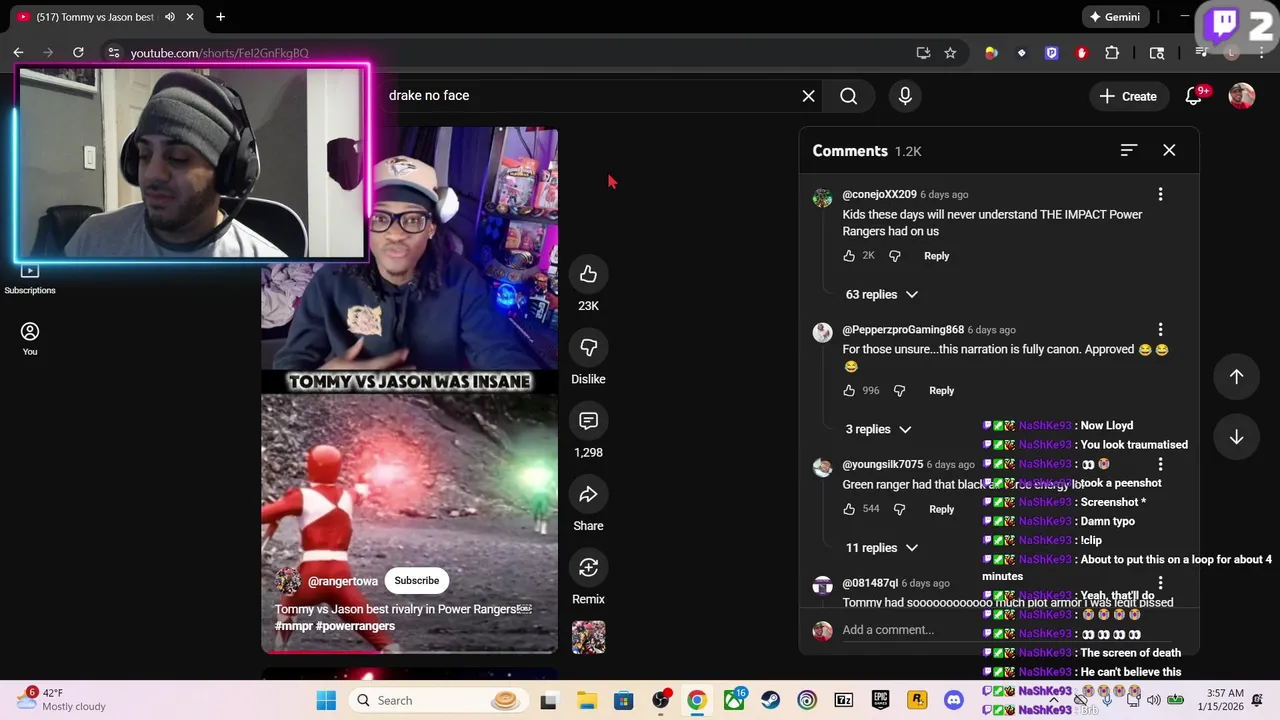The image size is (1280, 720).
Task: Open File Explorer from taskbar
Action: [x=586, y=700]
